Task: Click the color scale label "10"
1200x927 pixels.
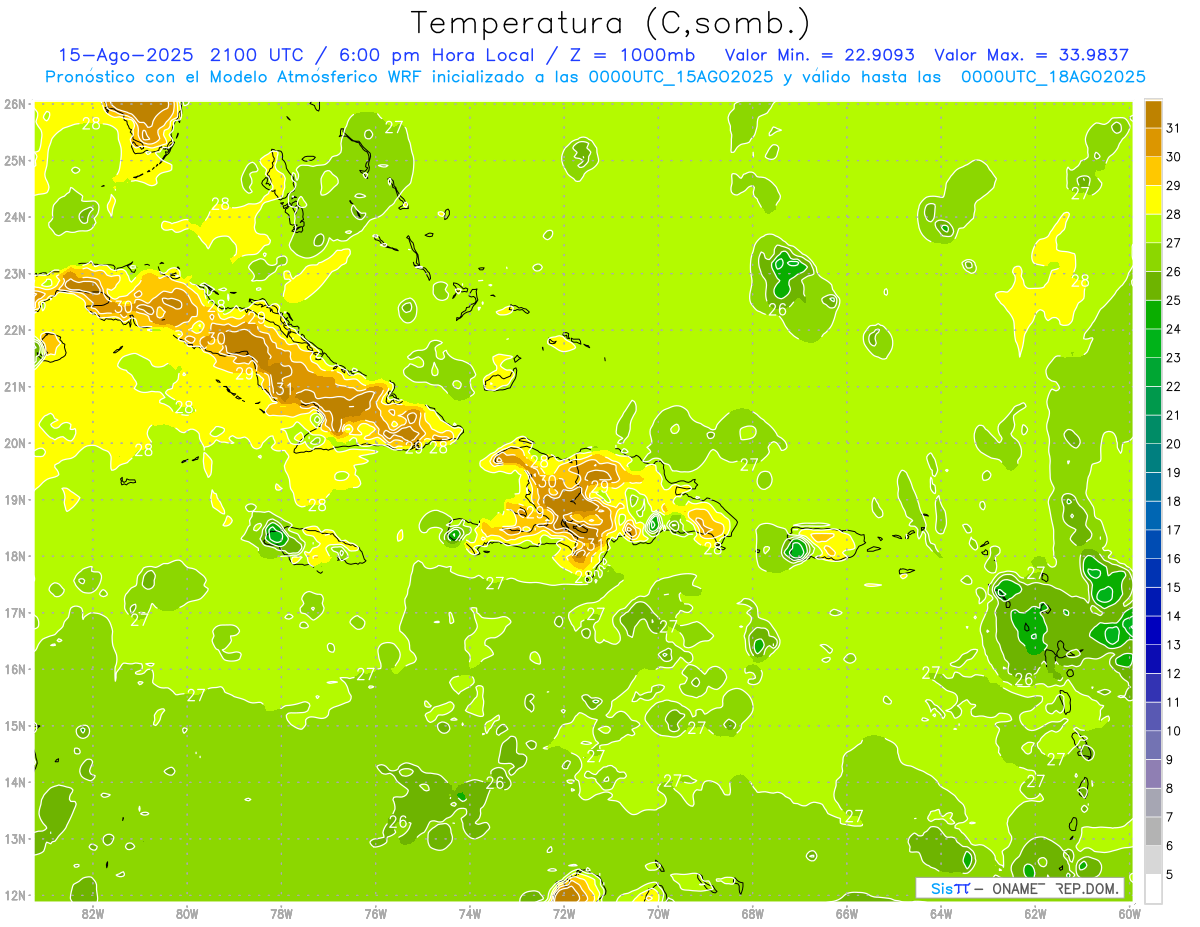Action: click(x=1173, y=731)
